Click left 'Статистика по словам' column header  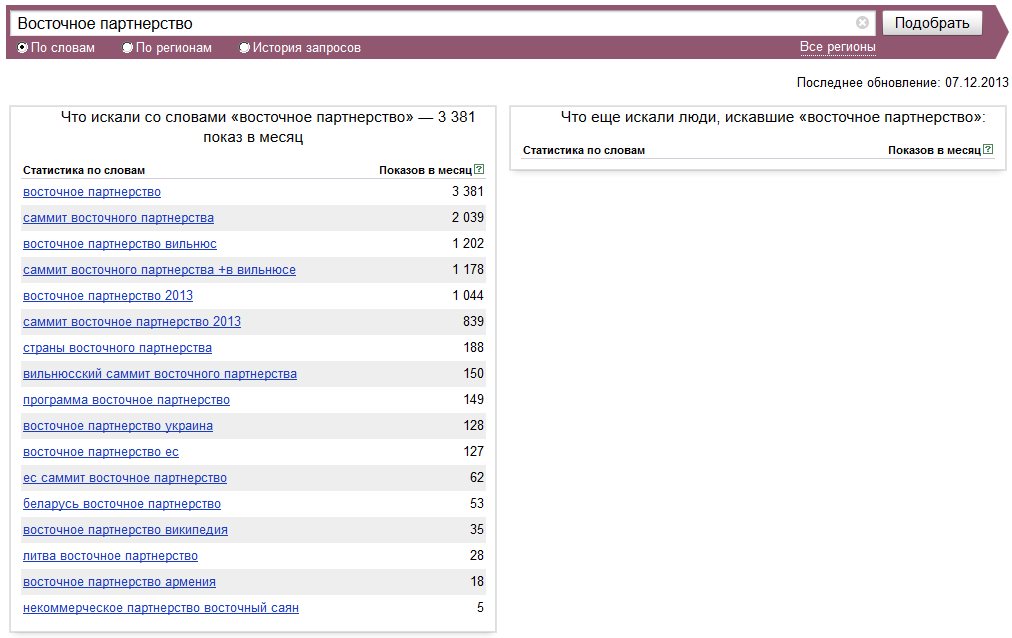click(x=84, y=170)
